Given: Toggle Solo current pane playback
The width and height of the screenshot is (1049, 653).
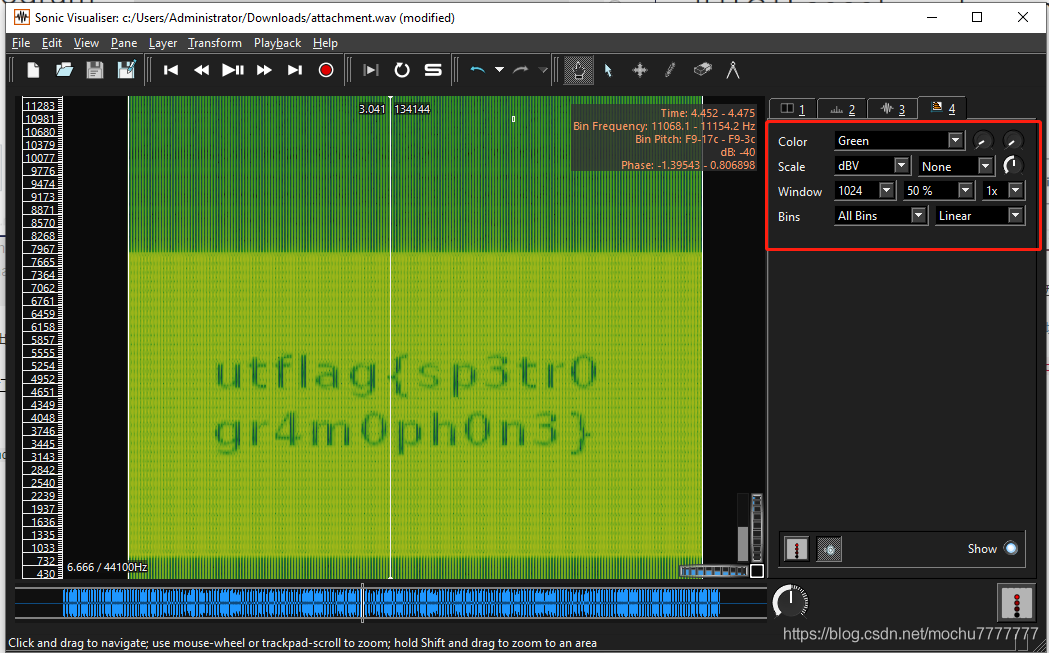Looking at the screenshot, I should point(433,70).
